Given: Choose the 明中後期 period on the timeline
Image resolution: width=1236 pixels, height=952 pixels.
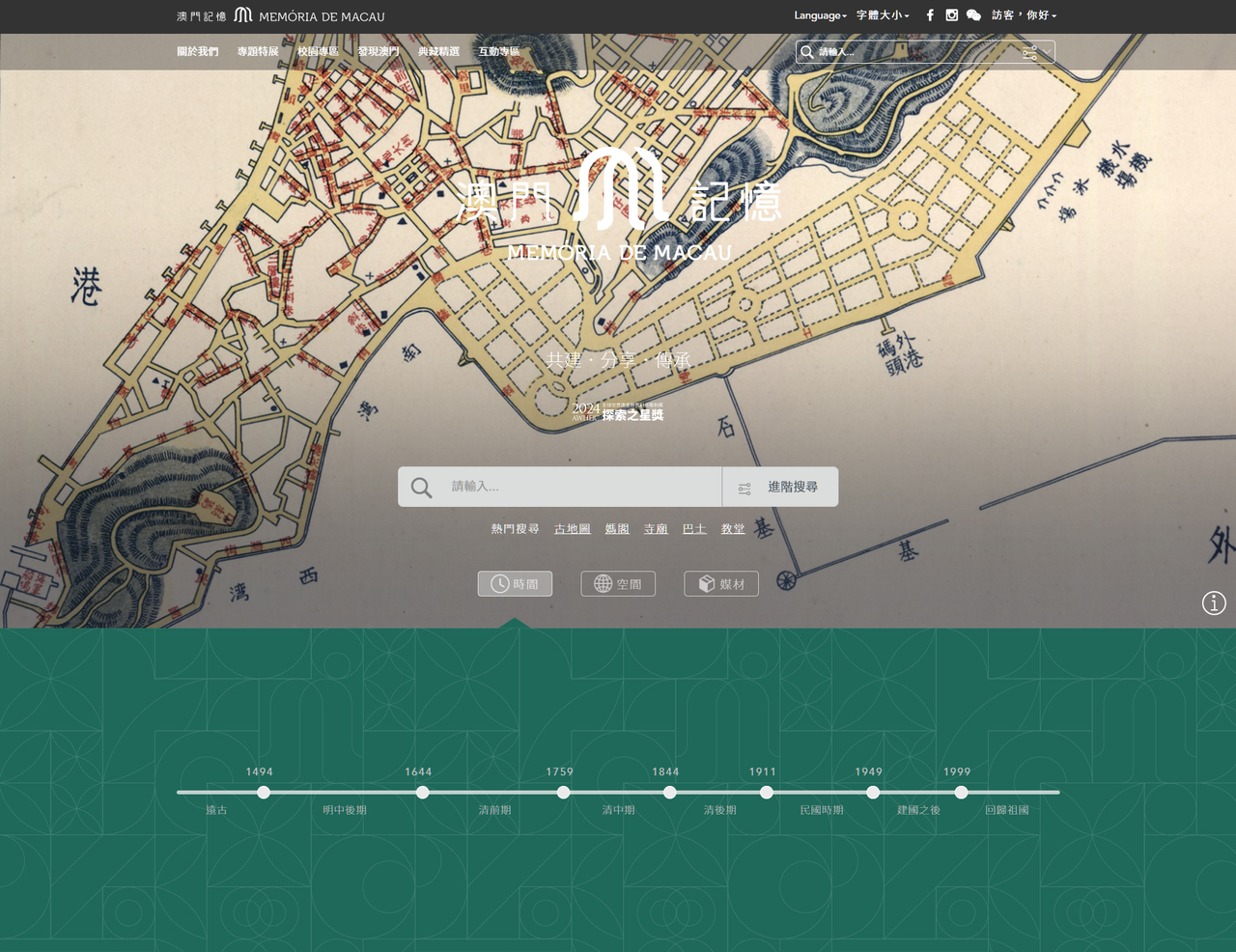Looking at the screenshot, I should (x=345, y=810).
